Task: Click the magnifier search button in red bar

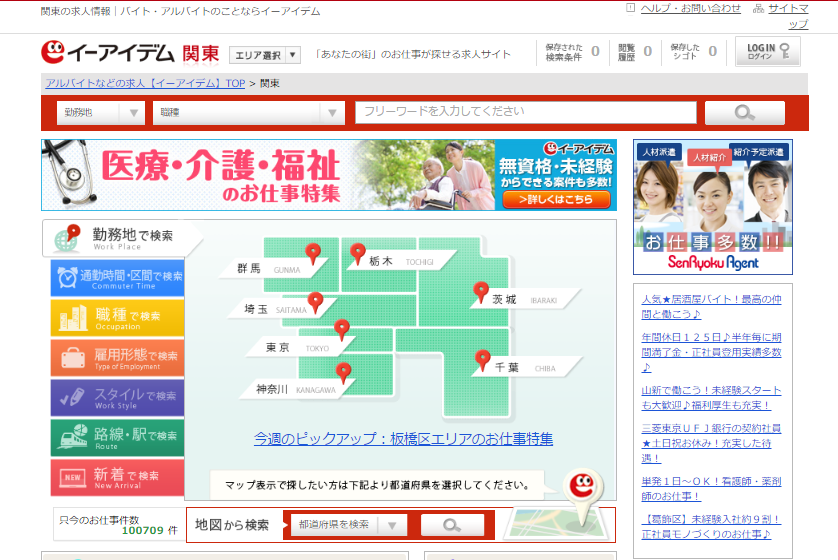Action: click(x=744, y=113)
